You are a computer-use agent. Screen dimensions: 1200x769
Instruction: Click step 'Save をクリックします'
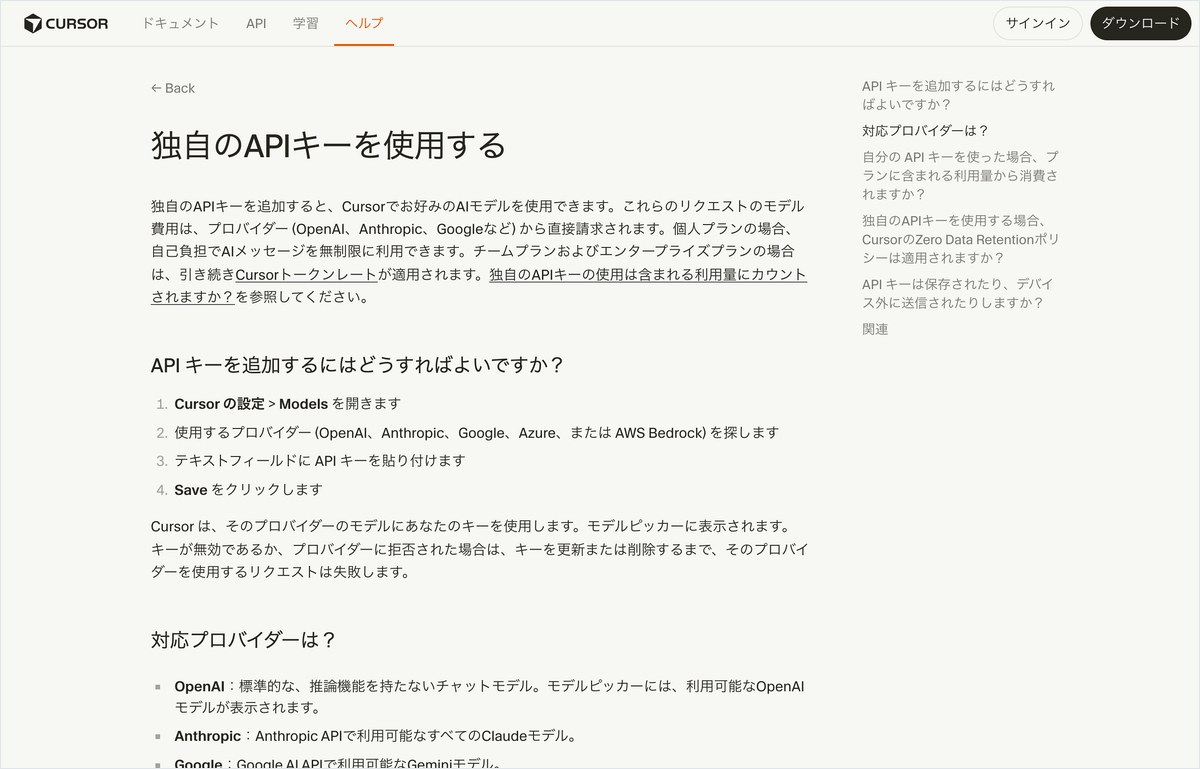(249, 489)
